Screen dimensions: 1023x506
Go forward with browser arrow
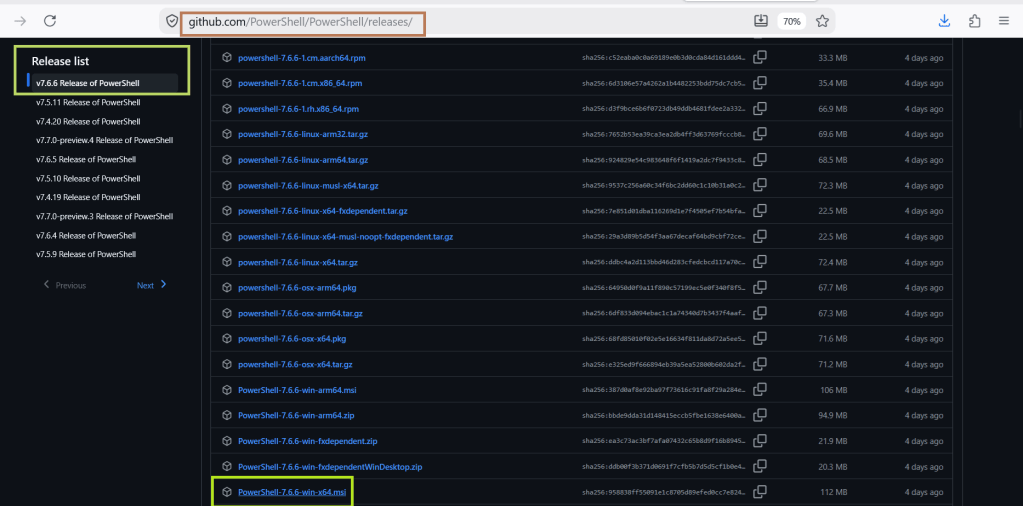coord(20,21)
